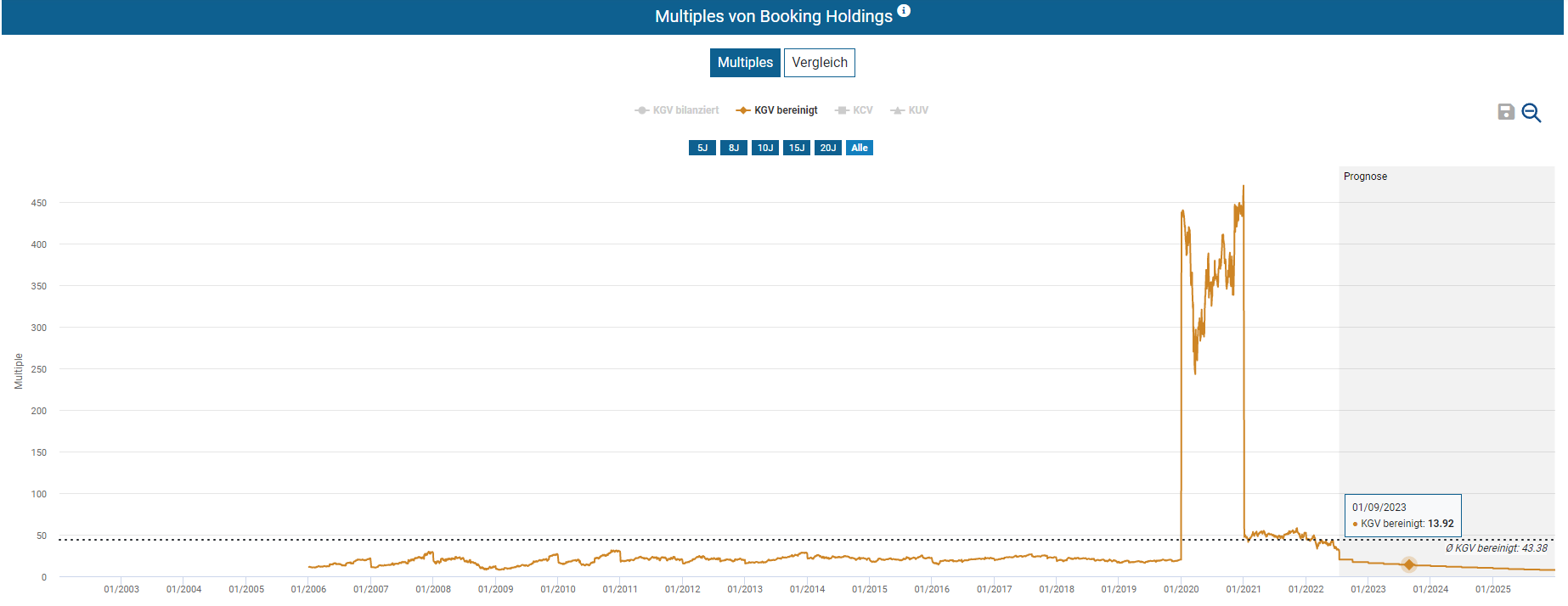Open the Vergleich tab
Image resolution: width=1568 pixels, height=606 pixels.
pyautogui.click(x=820, y=63)
